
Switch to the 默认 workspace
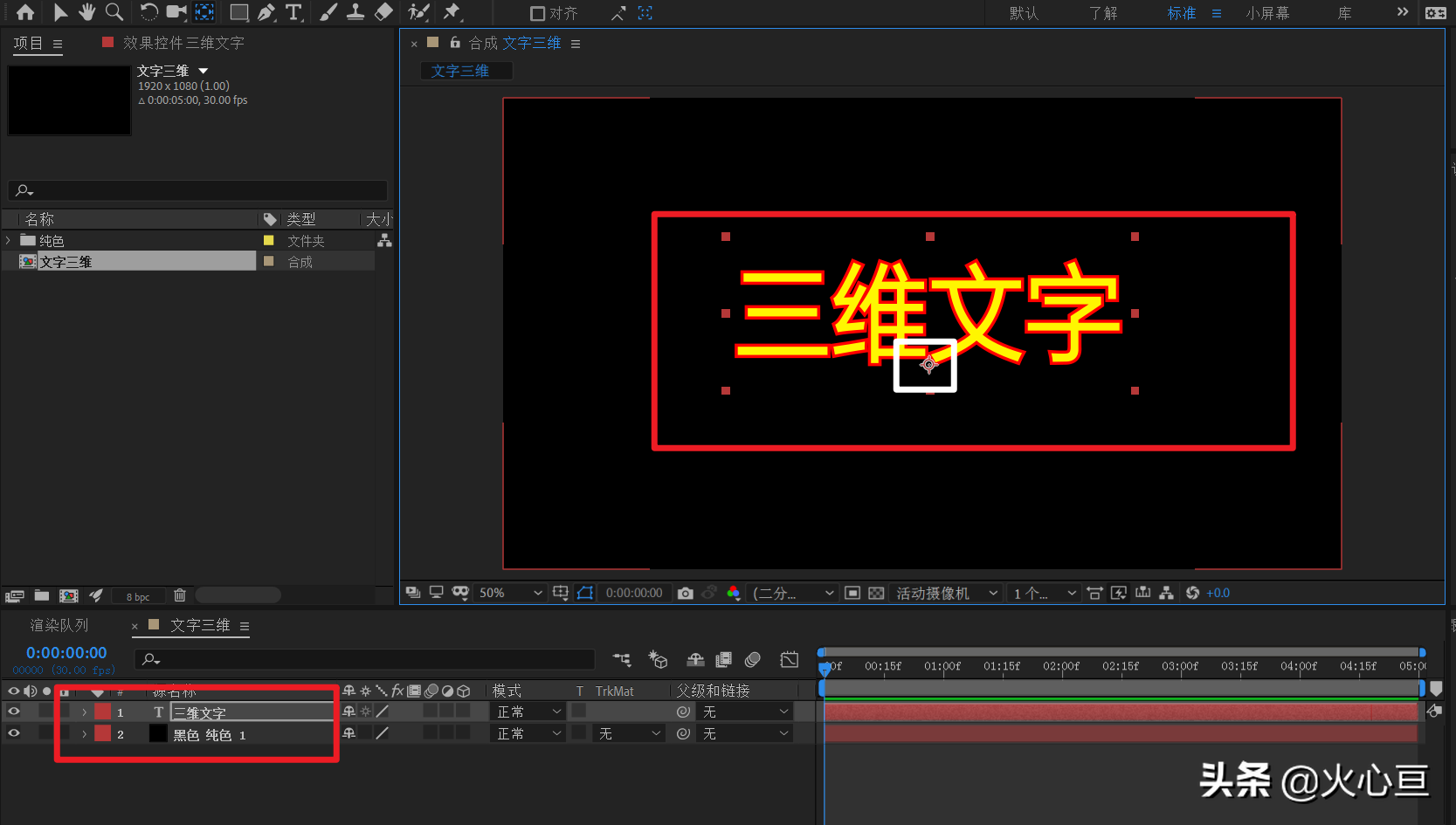1024,13
